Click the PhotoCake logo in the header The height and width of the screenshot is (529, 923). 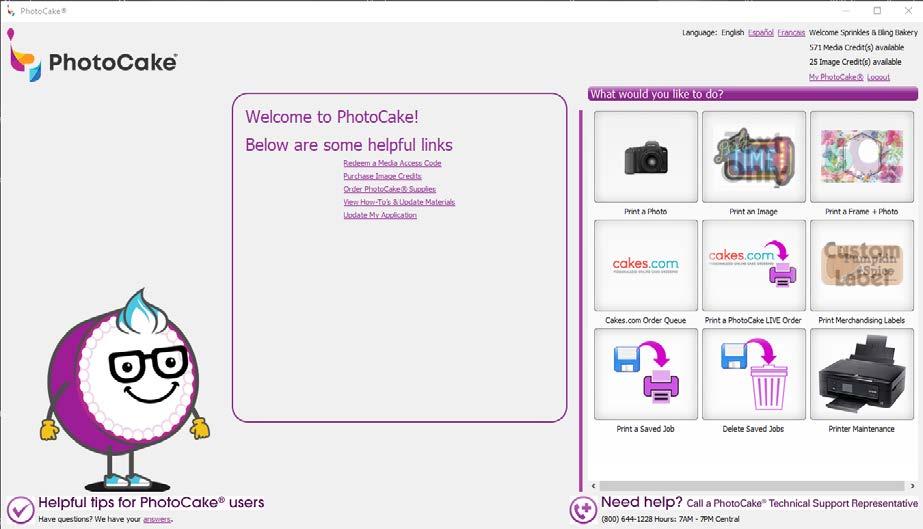click(x=92, y=55)
